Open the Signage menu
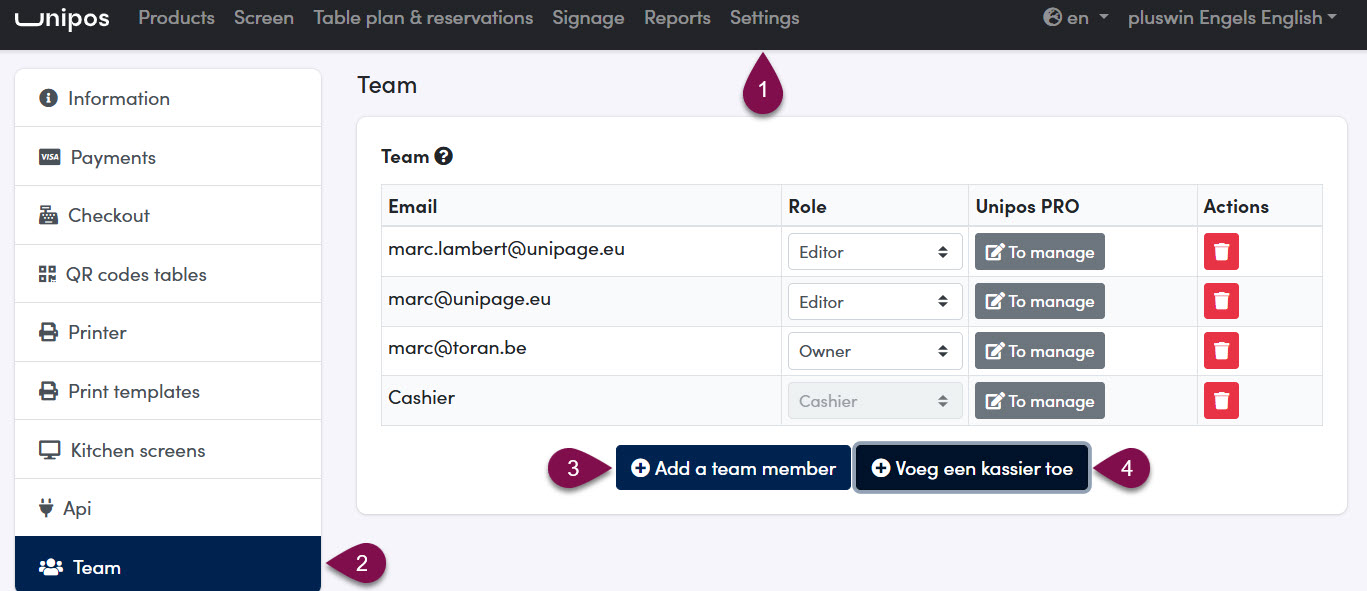 click(588, 18)
